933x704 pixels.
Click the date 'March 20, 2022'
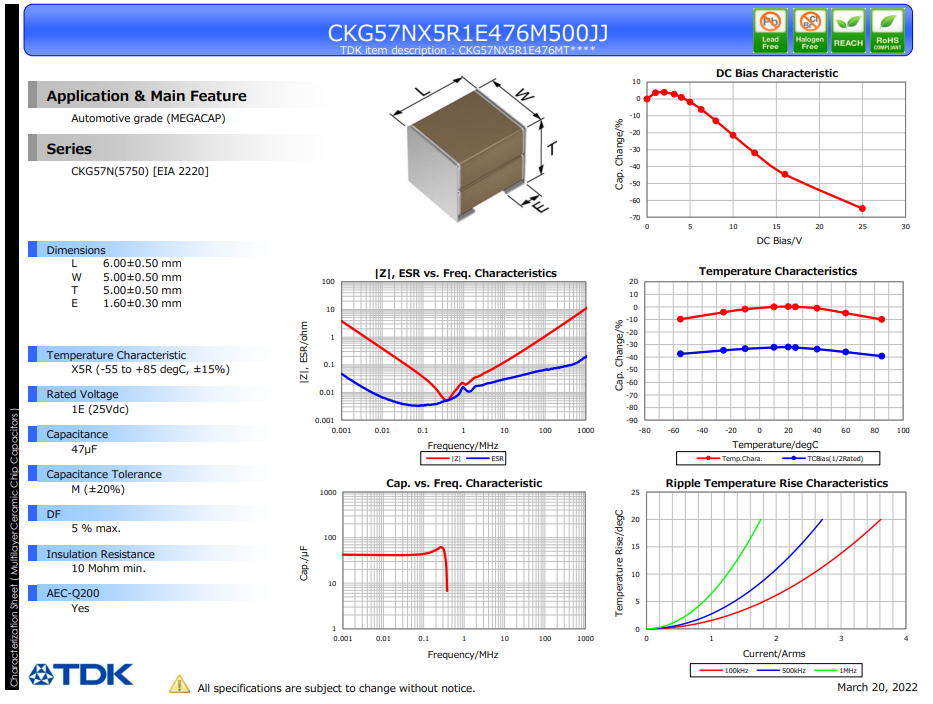coord(877,687)
